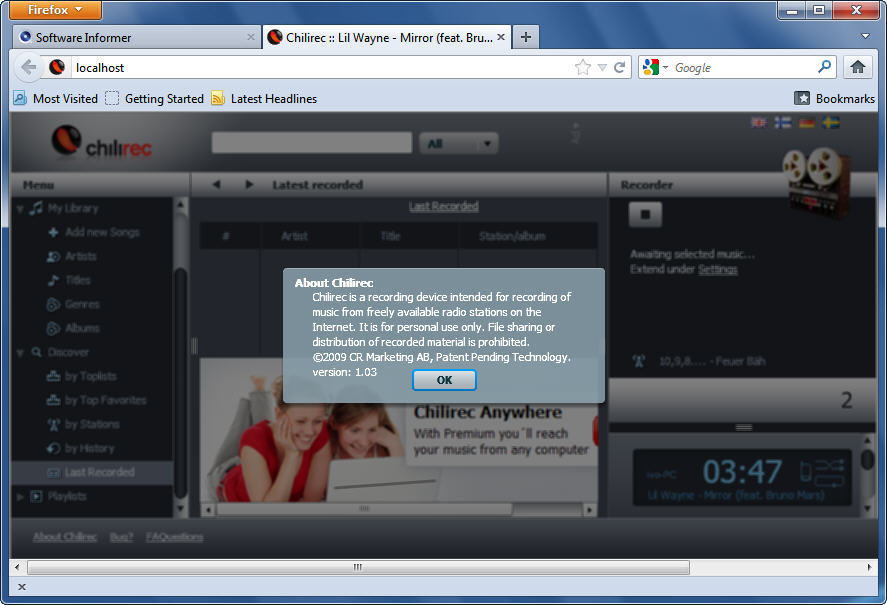
Task: Click the Chilirec logo
Action: pyautogui.click(x=100, y=142)
